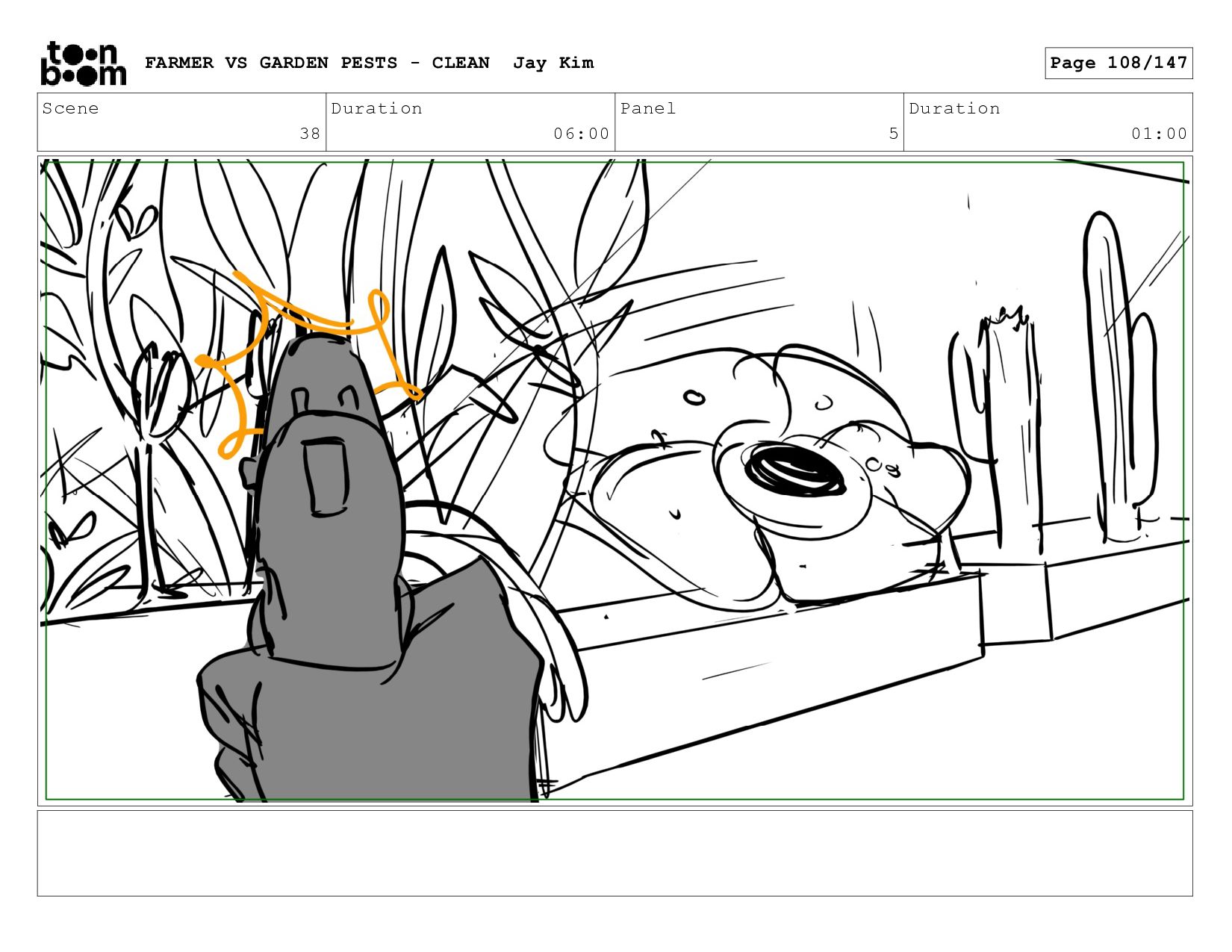Click the empty notes box below the panel

615,853
